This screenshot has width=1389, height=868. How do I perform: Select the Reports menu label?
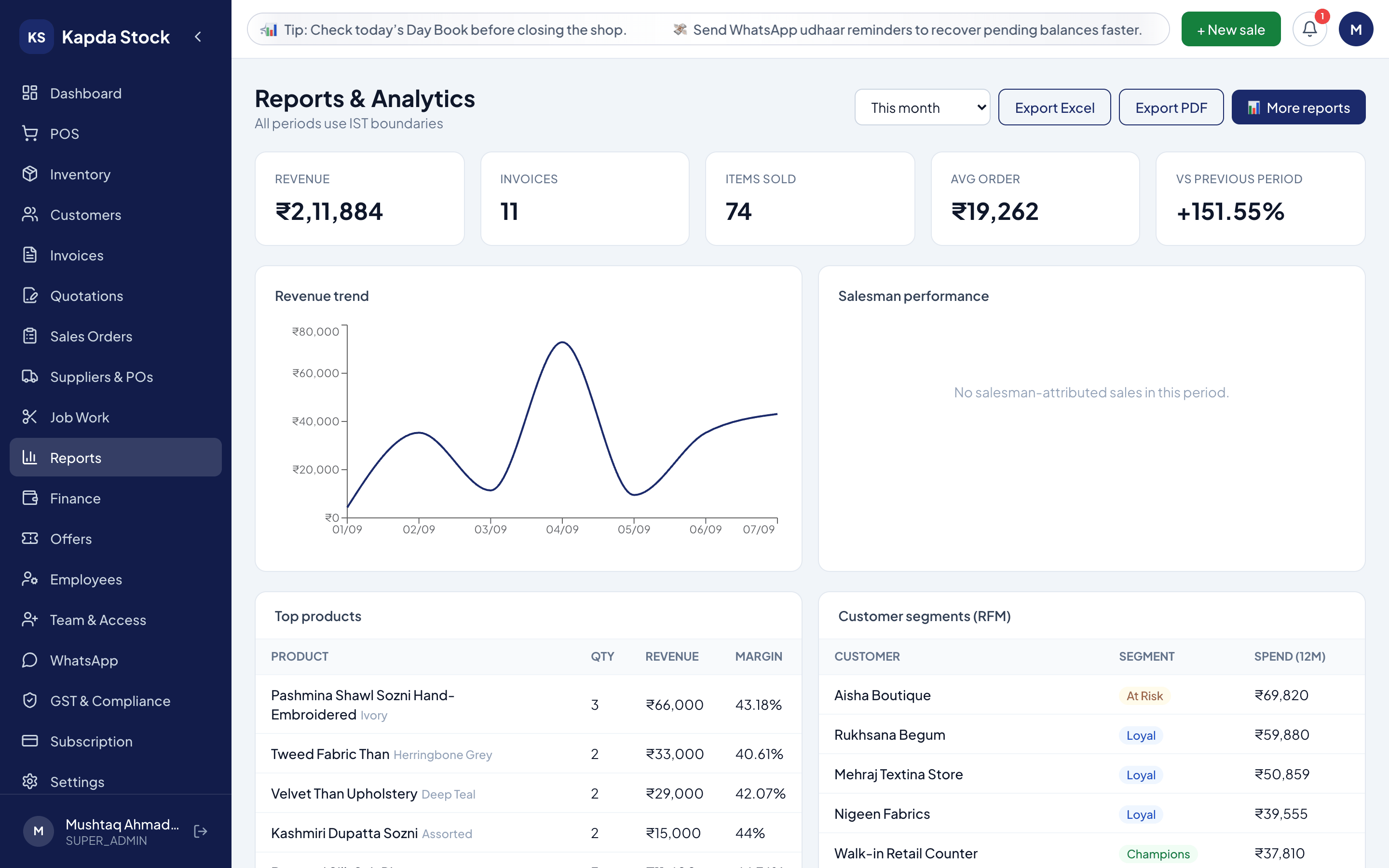tap(76, 458)
